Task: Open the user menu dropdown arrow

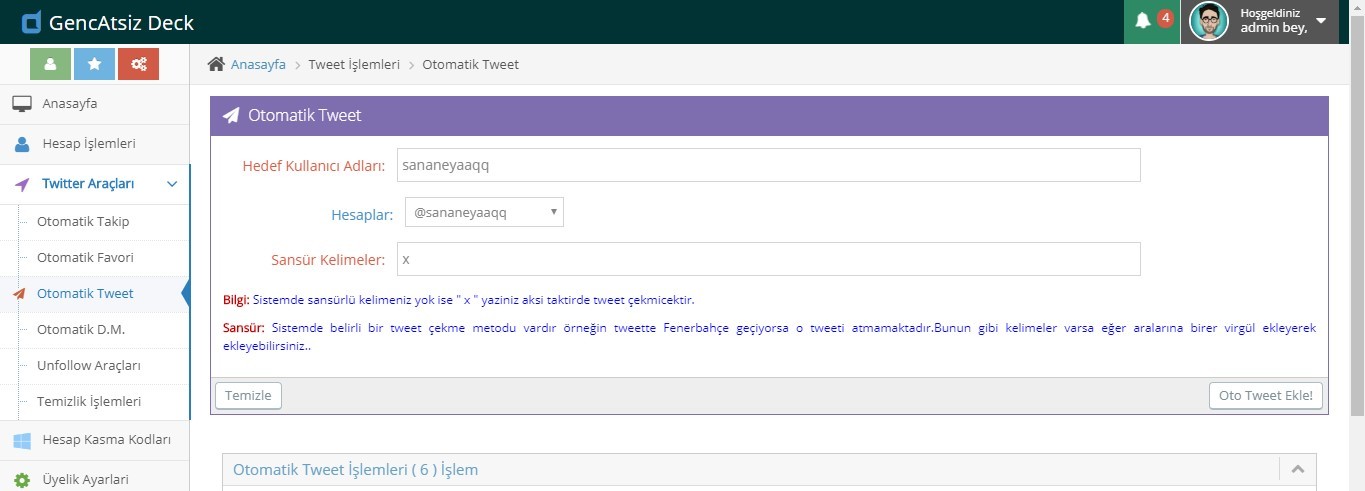Action: point(1321,21)
